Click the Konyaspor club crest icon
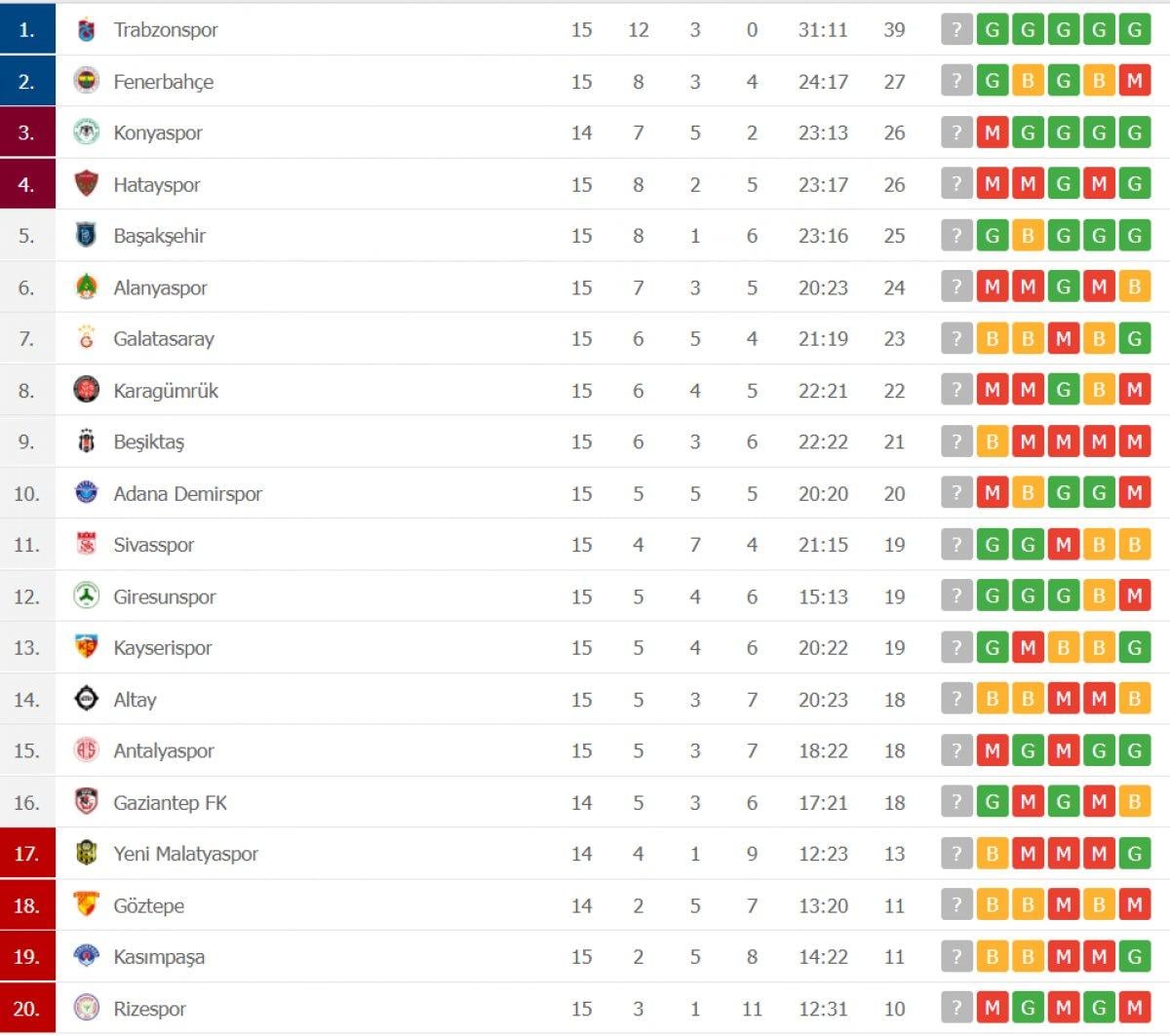The width and height of the screenshot is (1170, 1036). [x=86, y=133]
